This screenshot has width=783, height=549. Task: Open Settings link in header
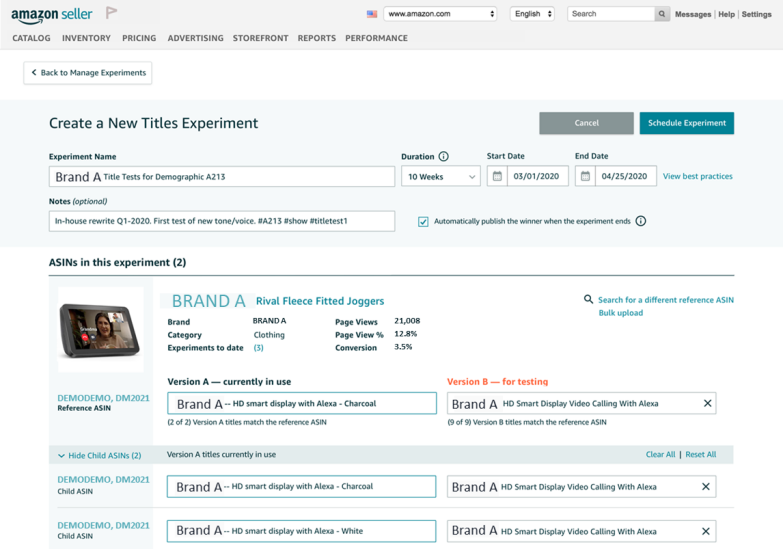[x=757, y=14]
